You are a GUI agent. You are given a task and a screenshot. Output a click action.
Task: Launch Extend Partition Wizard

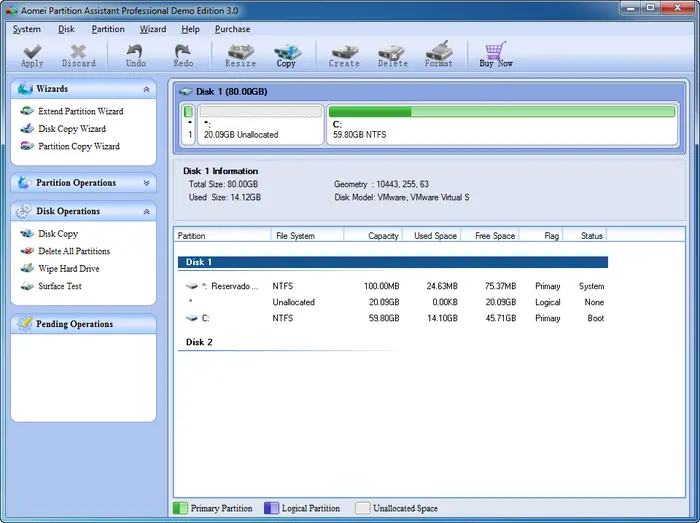click(80, 111)
